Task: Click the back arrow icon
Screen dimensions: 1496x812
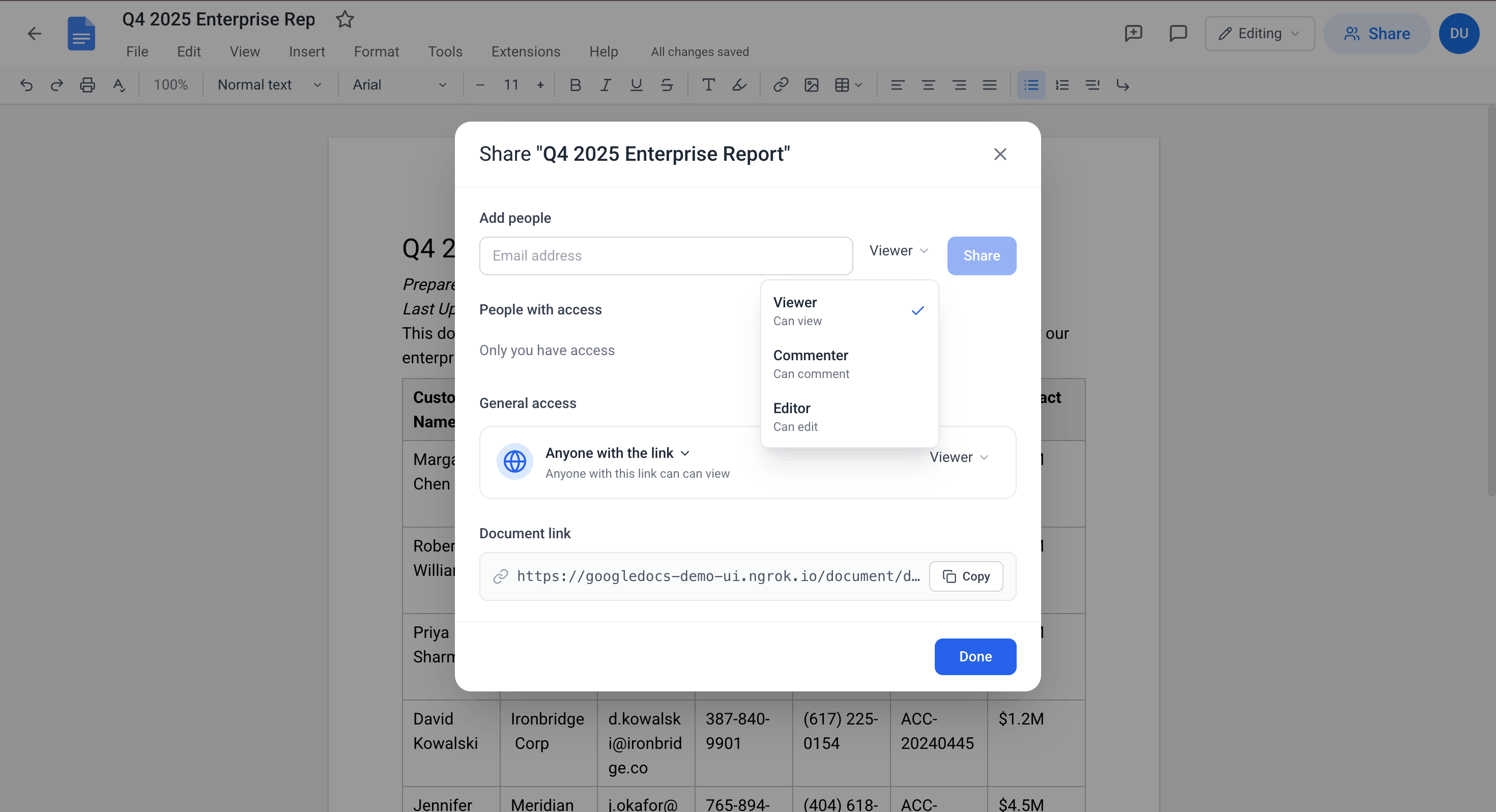Action: (x=34, y=33)
